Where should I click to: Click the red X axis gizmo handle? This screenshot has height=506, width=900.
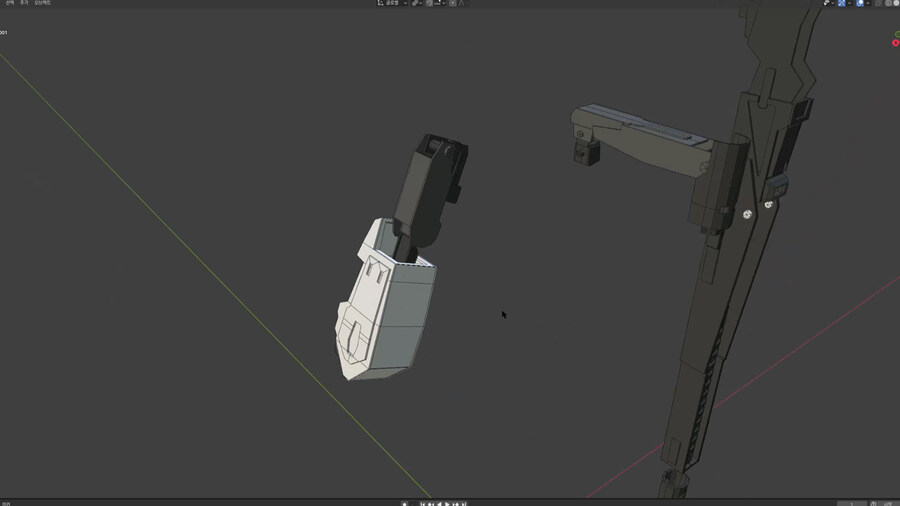896,43
